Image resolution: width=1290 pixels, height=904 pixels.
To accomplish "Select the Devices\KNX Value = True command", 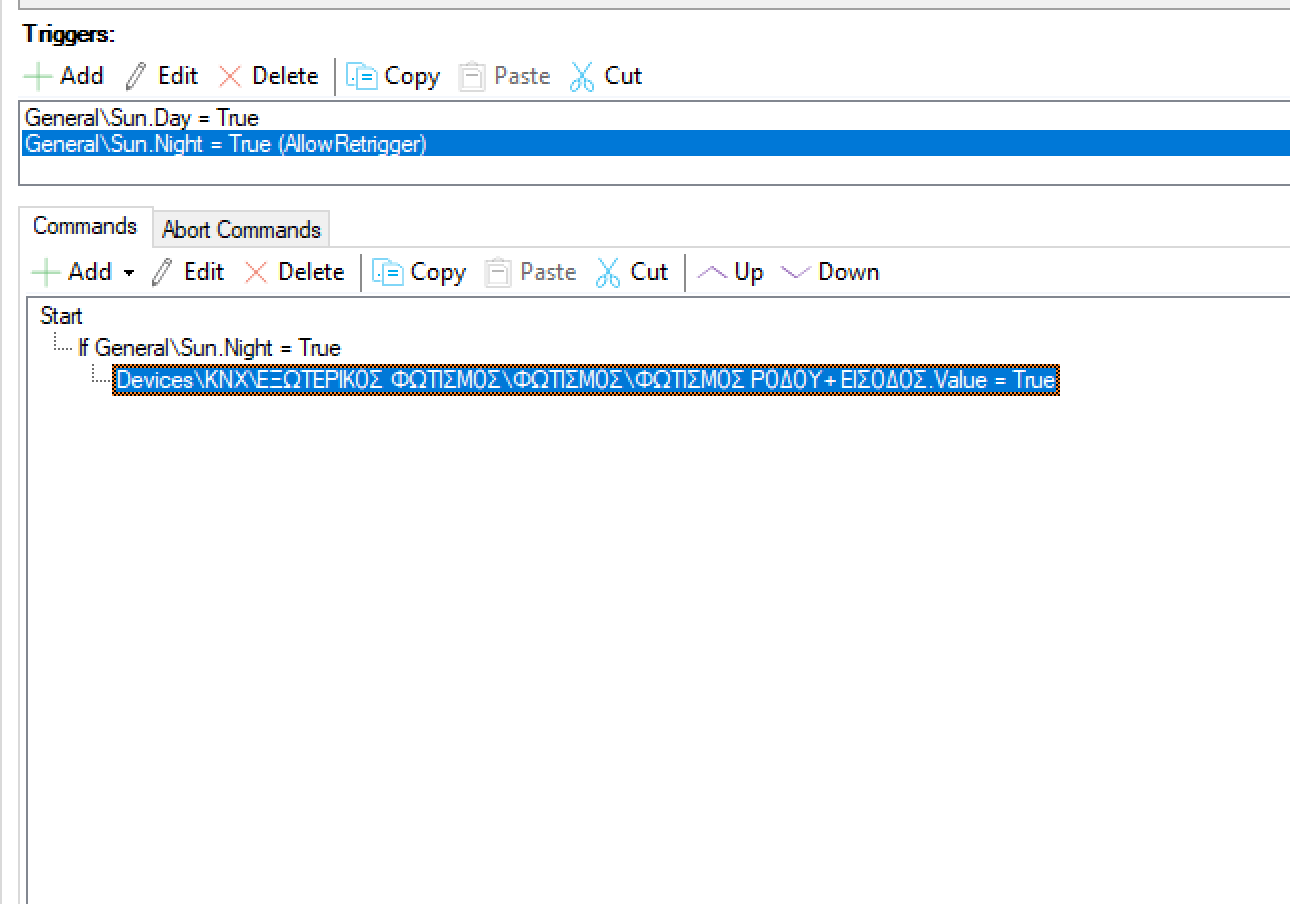I will coord(585,380).
